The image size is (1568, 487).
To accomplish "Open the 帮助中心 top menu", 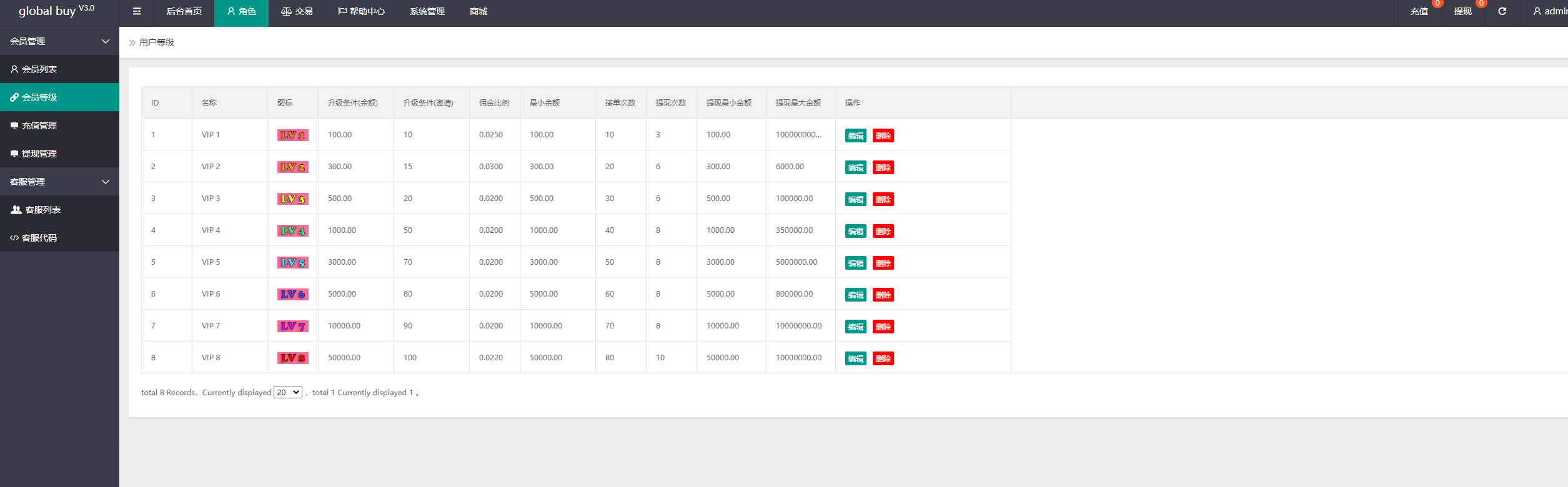I will pos(361,11).
